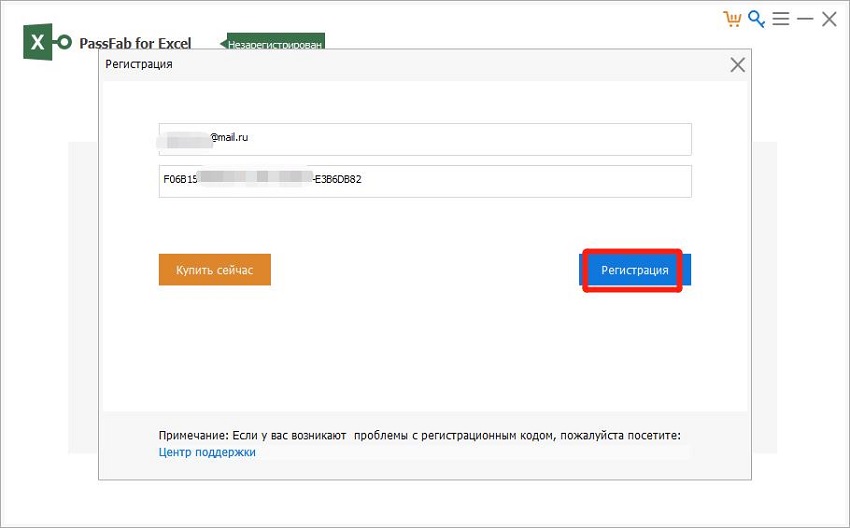This screenshot has width=850, height=528.
Task: Click the Незарегистрирован status badge
Action: (273, 42)
